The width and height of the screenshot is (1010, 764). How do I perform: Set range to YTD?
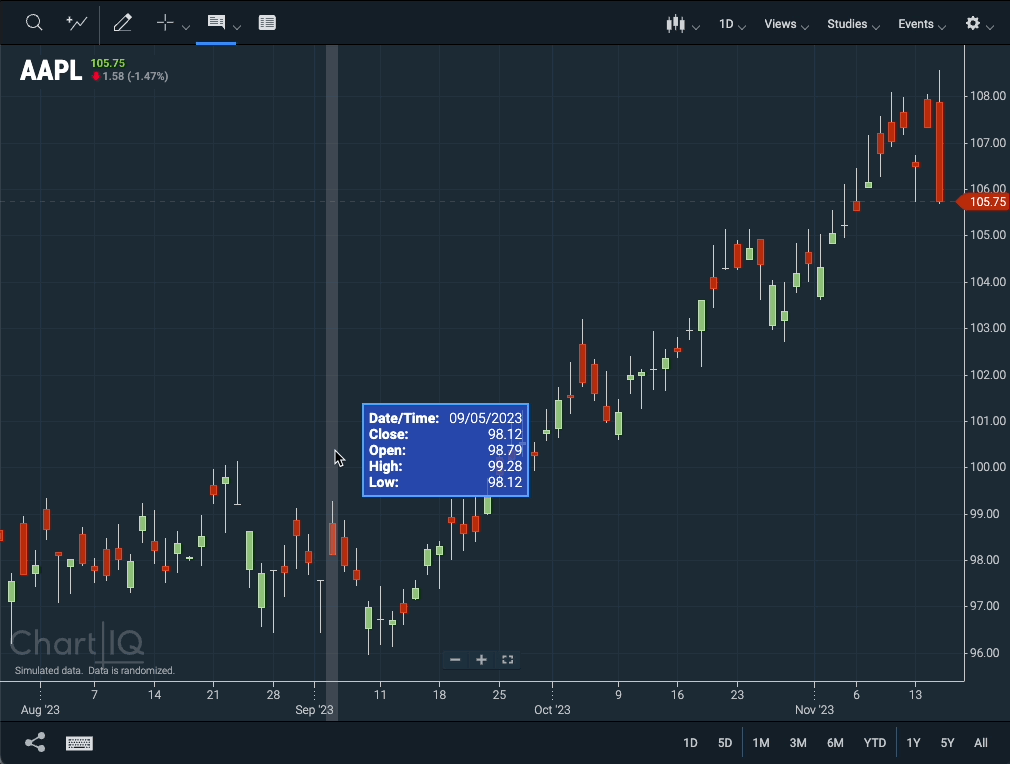click(x=875, y=743)
